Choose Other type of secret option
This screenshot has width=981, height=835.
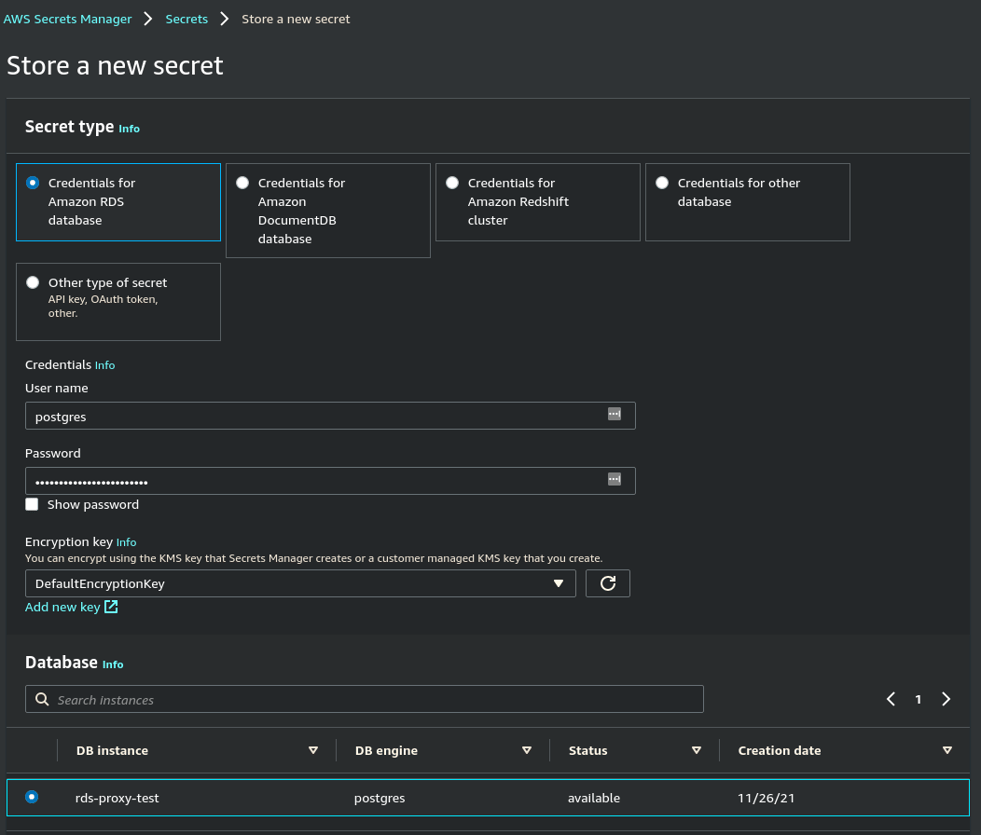pos(32,282)
